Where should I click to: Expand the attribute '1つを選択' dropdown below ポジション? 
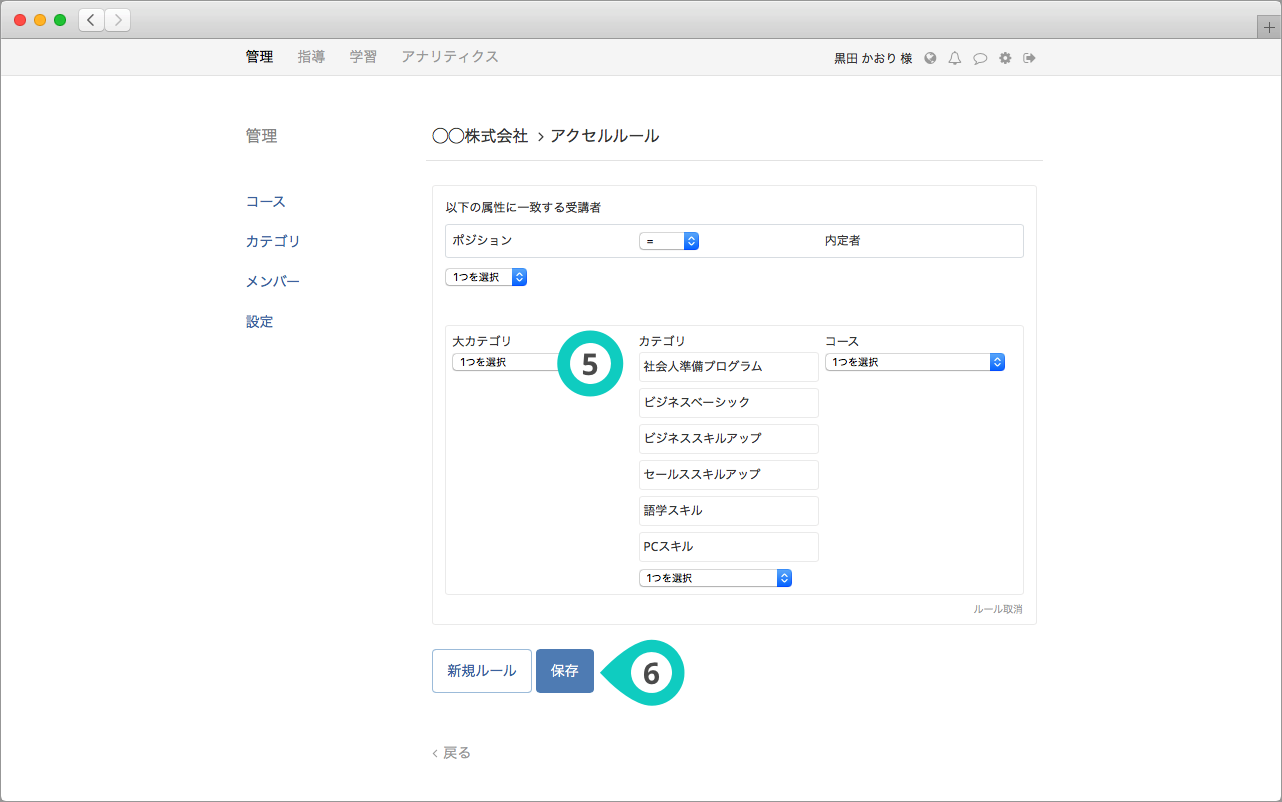(x=486, y=277)
